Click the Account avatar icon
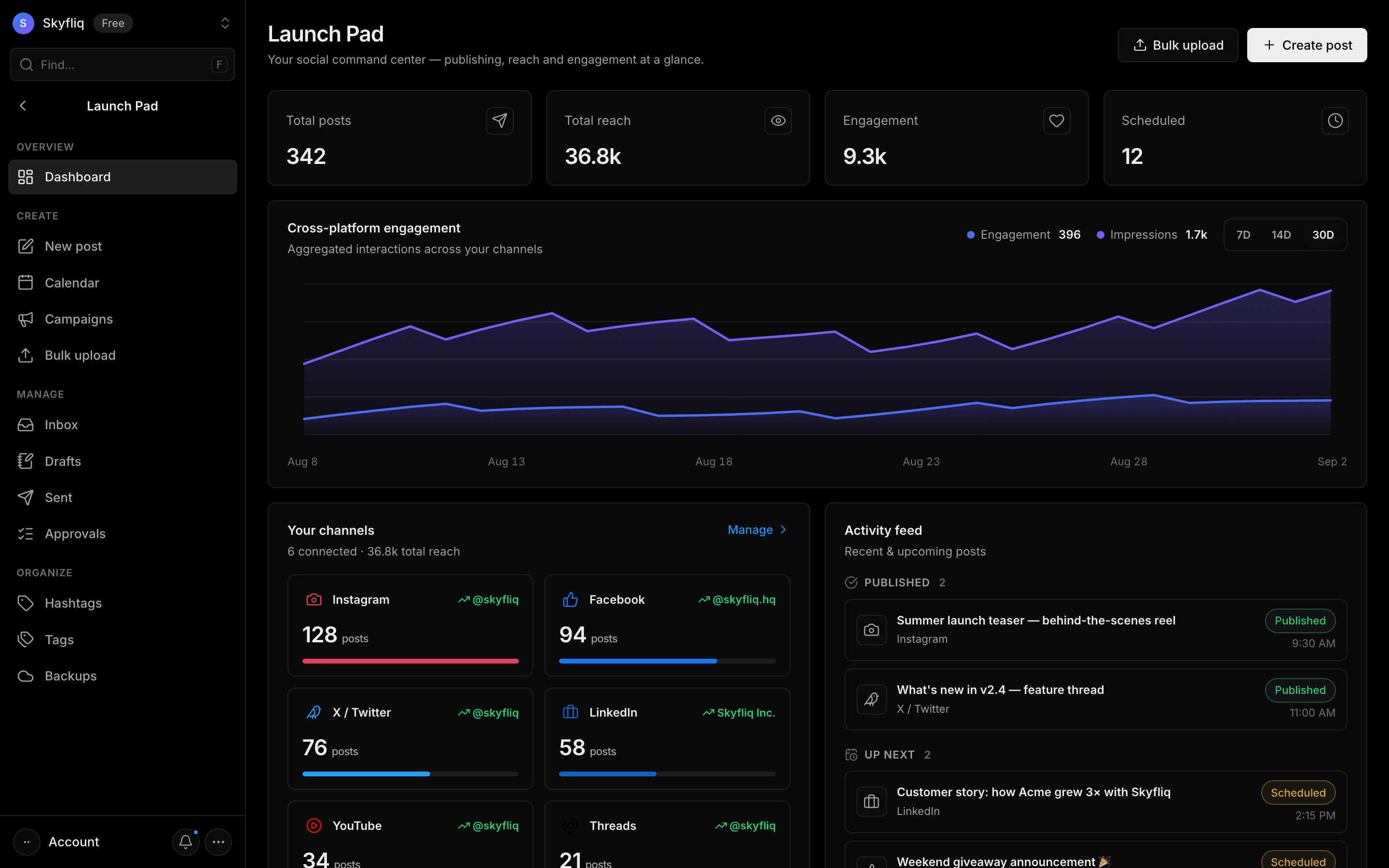This screenshot has height=868, width=1389. point(27,841)
